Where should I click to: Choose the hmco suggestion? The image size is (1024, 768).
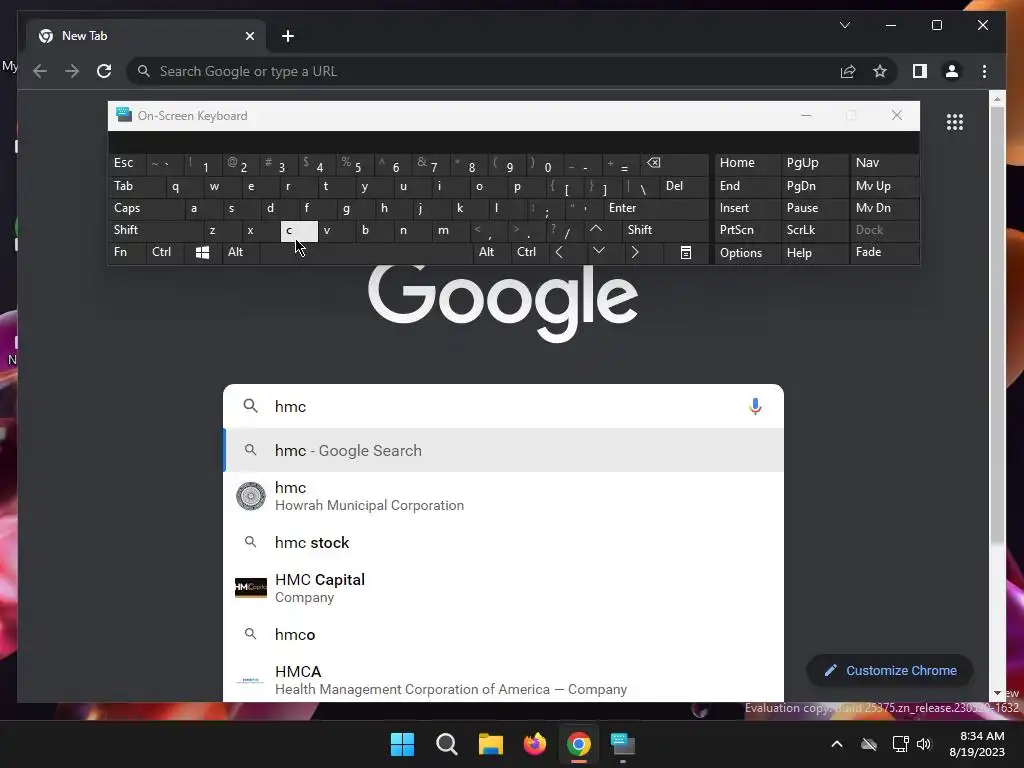504,635
